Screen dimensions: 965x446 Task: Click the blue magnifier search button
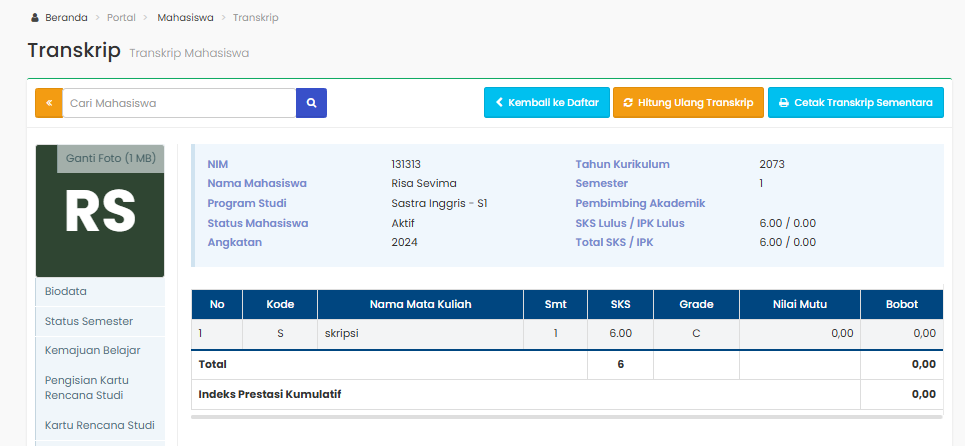(x=311, y=103)
